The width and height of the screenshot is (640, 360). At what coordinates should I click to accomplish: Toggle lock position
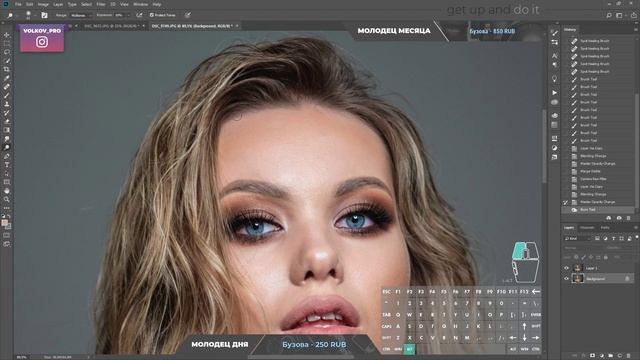591,257
